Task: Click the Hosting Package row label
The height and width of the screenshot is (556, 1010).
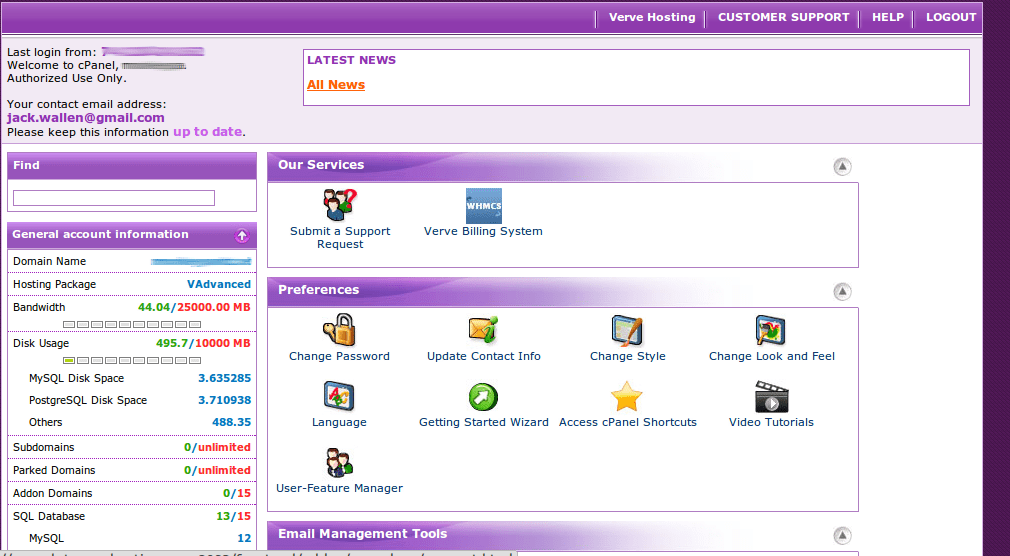Action: click(54, 284)
